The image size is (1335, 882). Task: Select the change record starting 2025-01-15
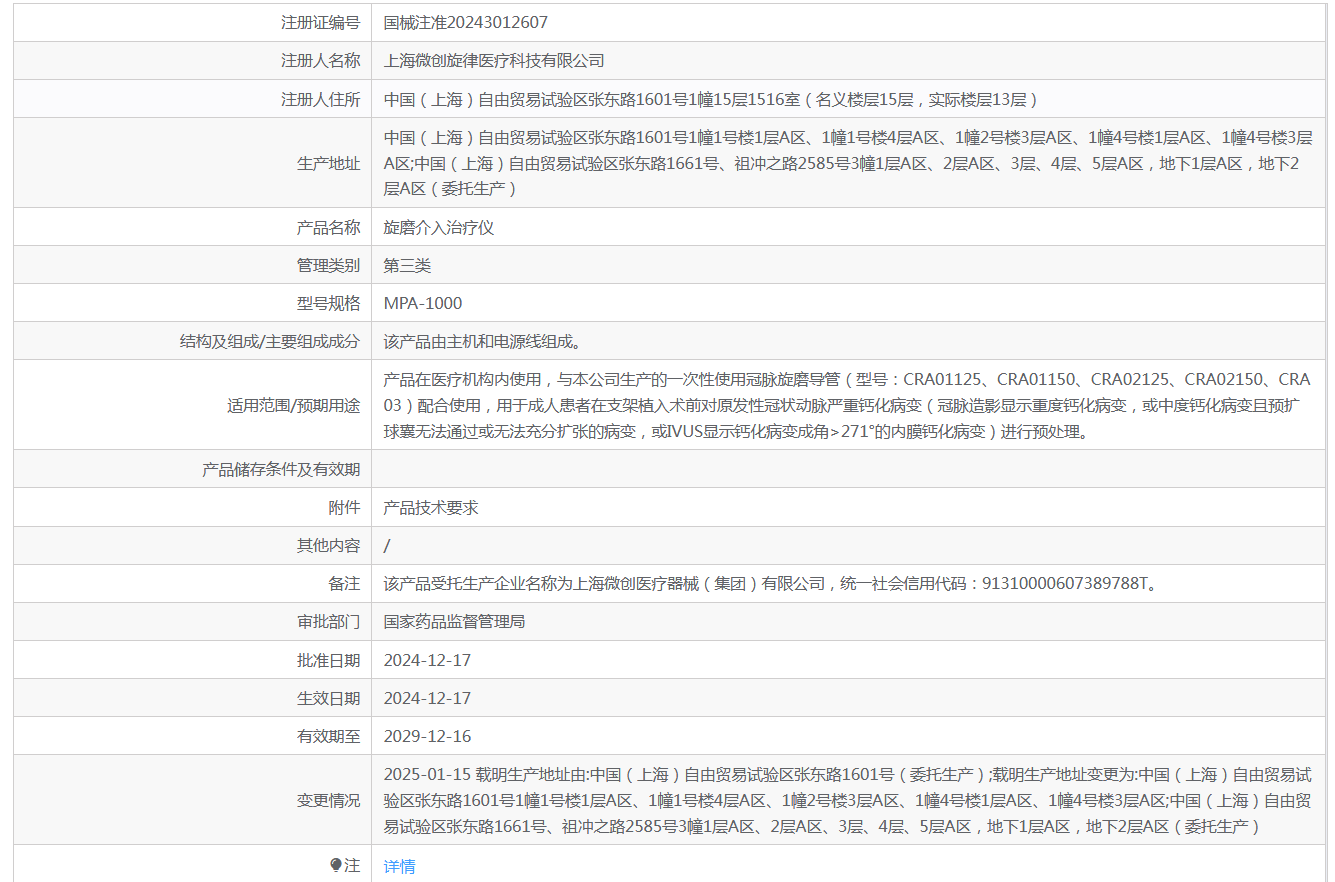(x=847, y=800)
